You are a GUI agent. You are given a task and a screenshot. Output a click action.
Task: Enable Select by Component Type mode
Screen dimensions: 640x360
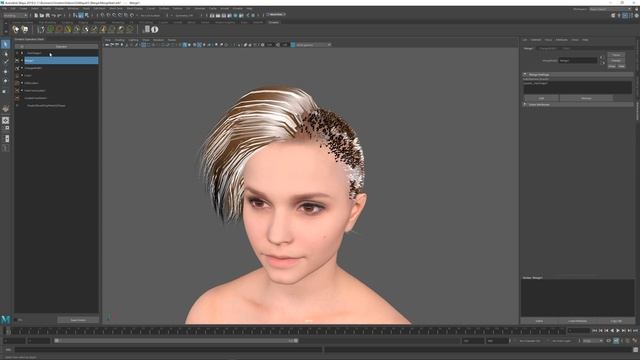[x=87, y=15]
